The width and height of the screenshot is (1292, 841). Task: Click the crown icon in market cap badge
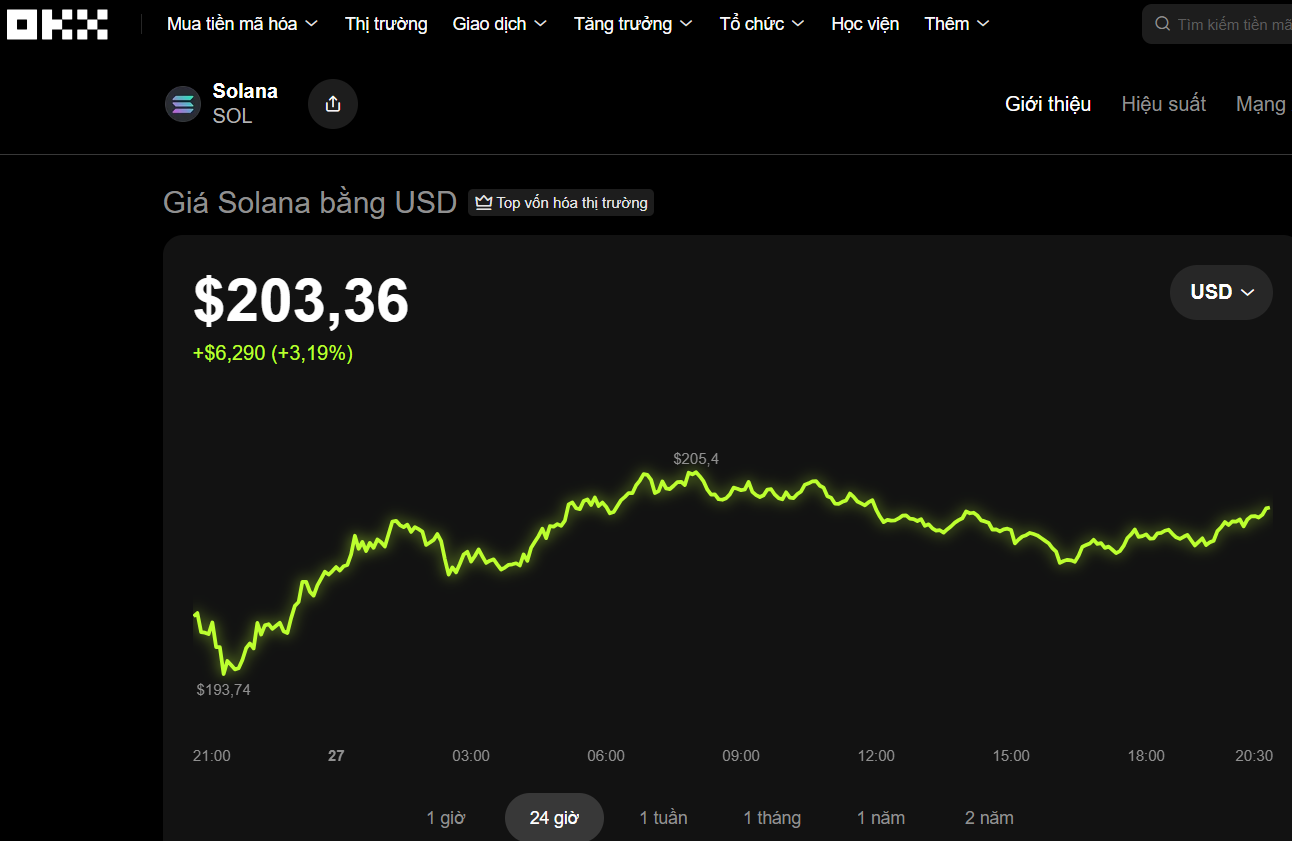pos(484,203)
